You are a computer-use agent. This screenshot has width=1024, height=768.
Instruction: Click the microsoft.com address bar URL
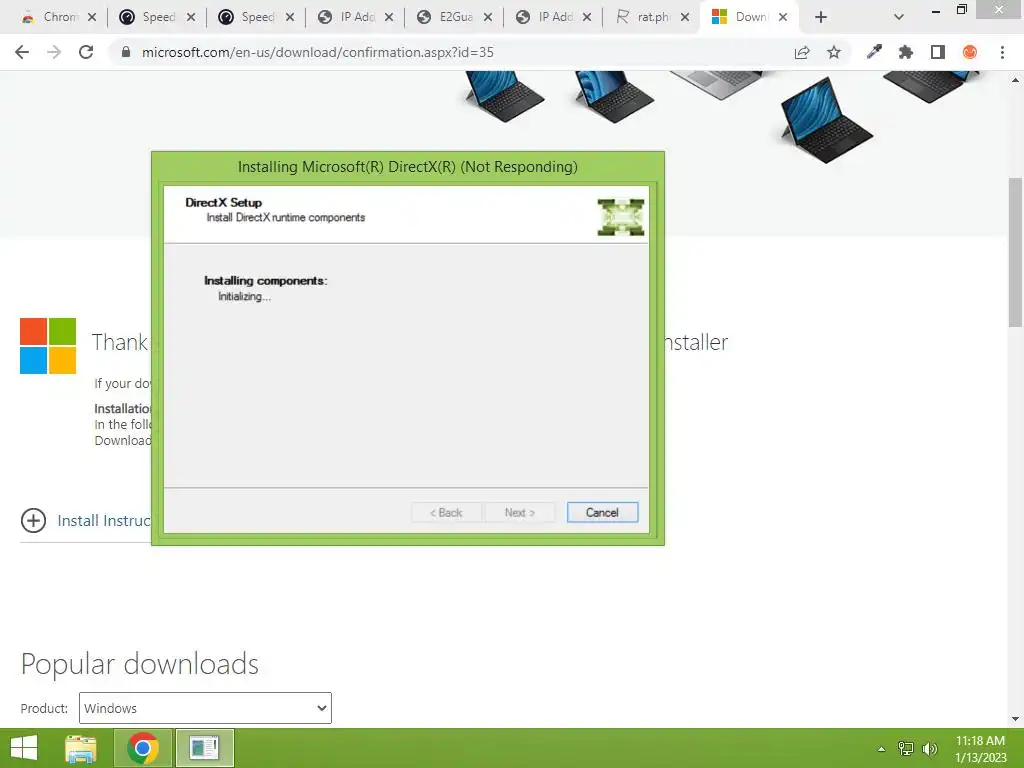click(317, 52)
